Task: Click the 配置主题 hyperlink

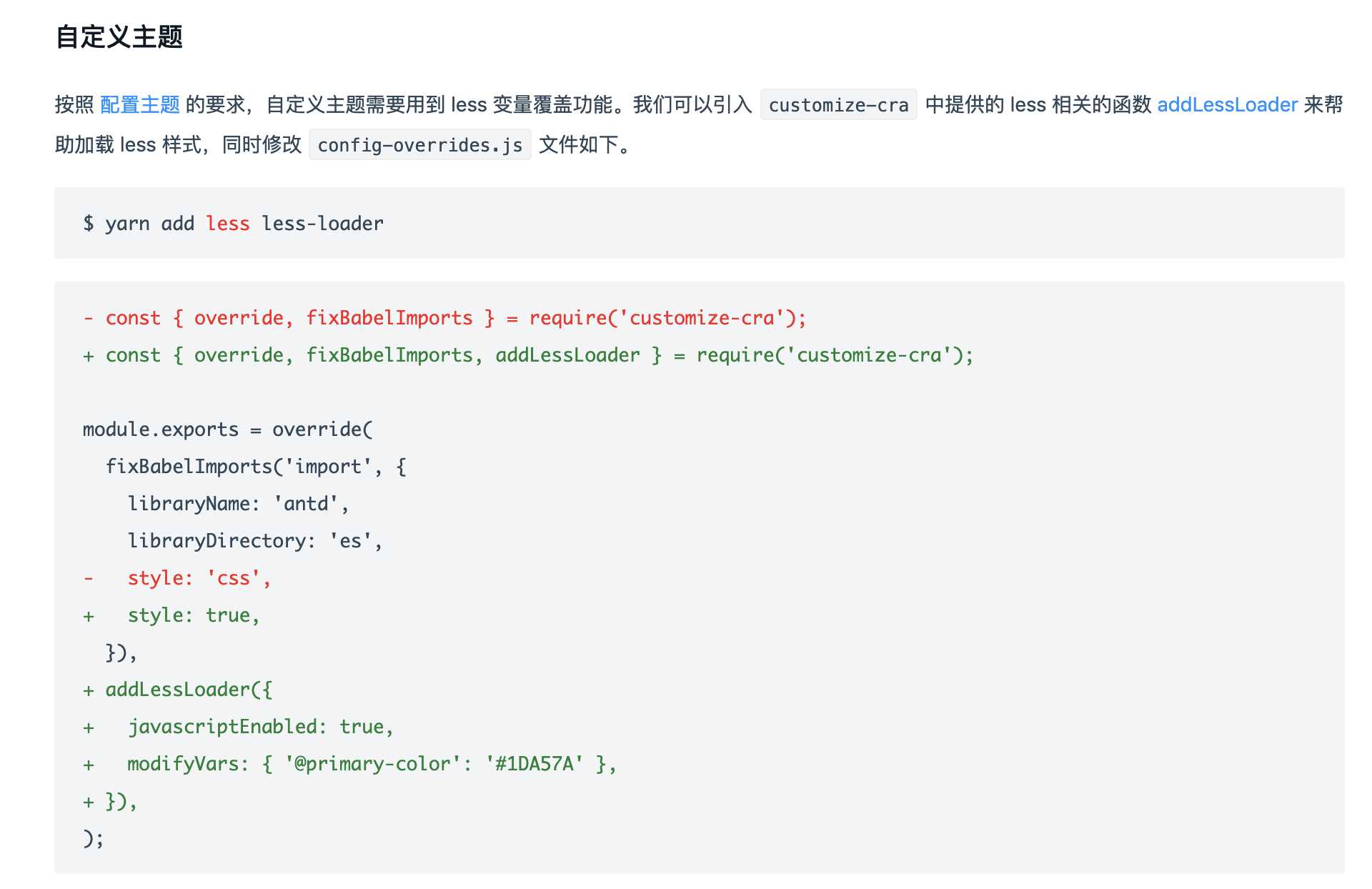Action: coord(140,105)
